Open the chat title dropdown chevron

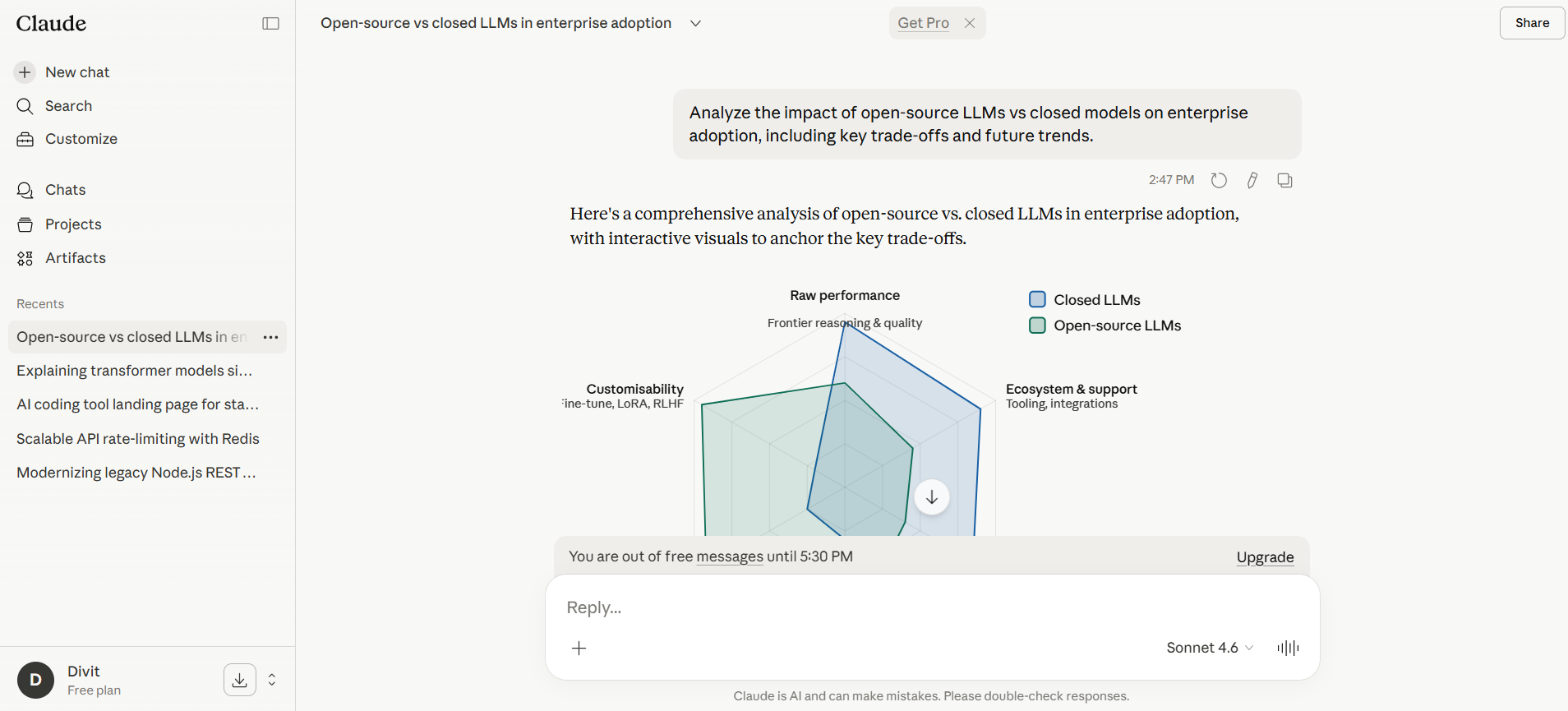(x=695, y=23)
